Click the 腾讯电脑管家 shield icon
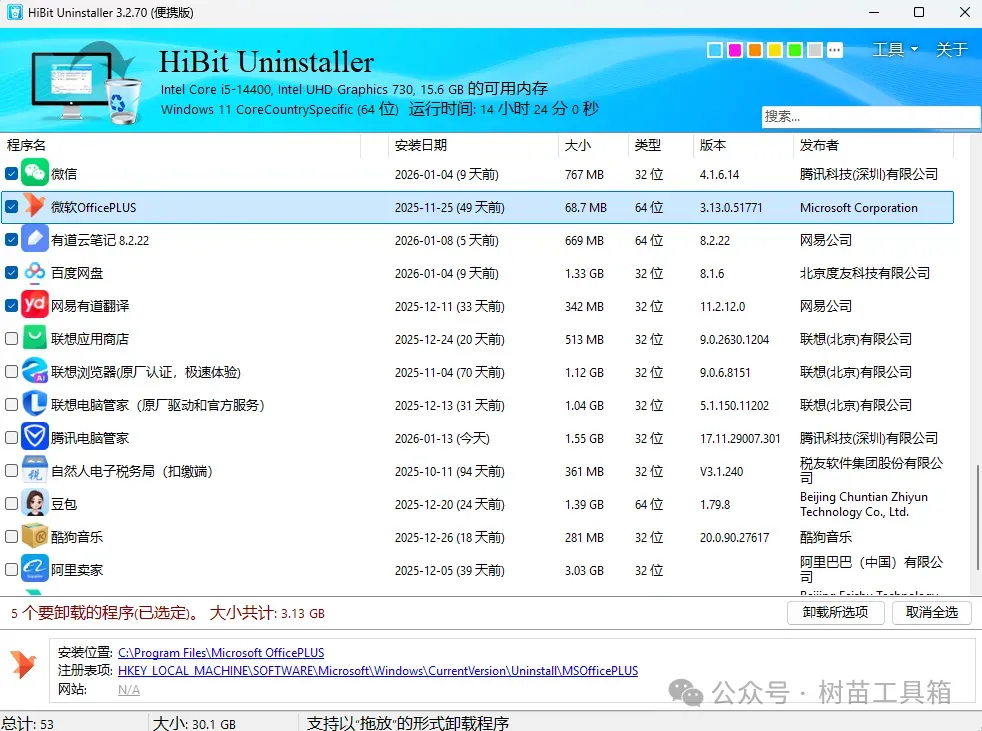The width and height of the screenshot is (982, 731). [34, 437]
